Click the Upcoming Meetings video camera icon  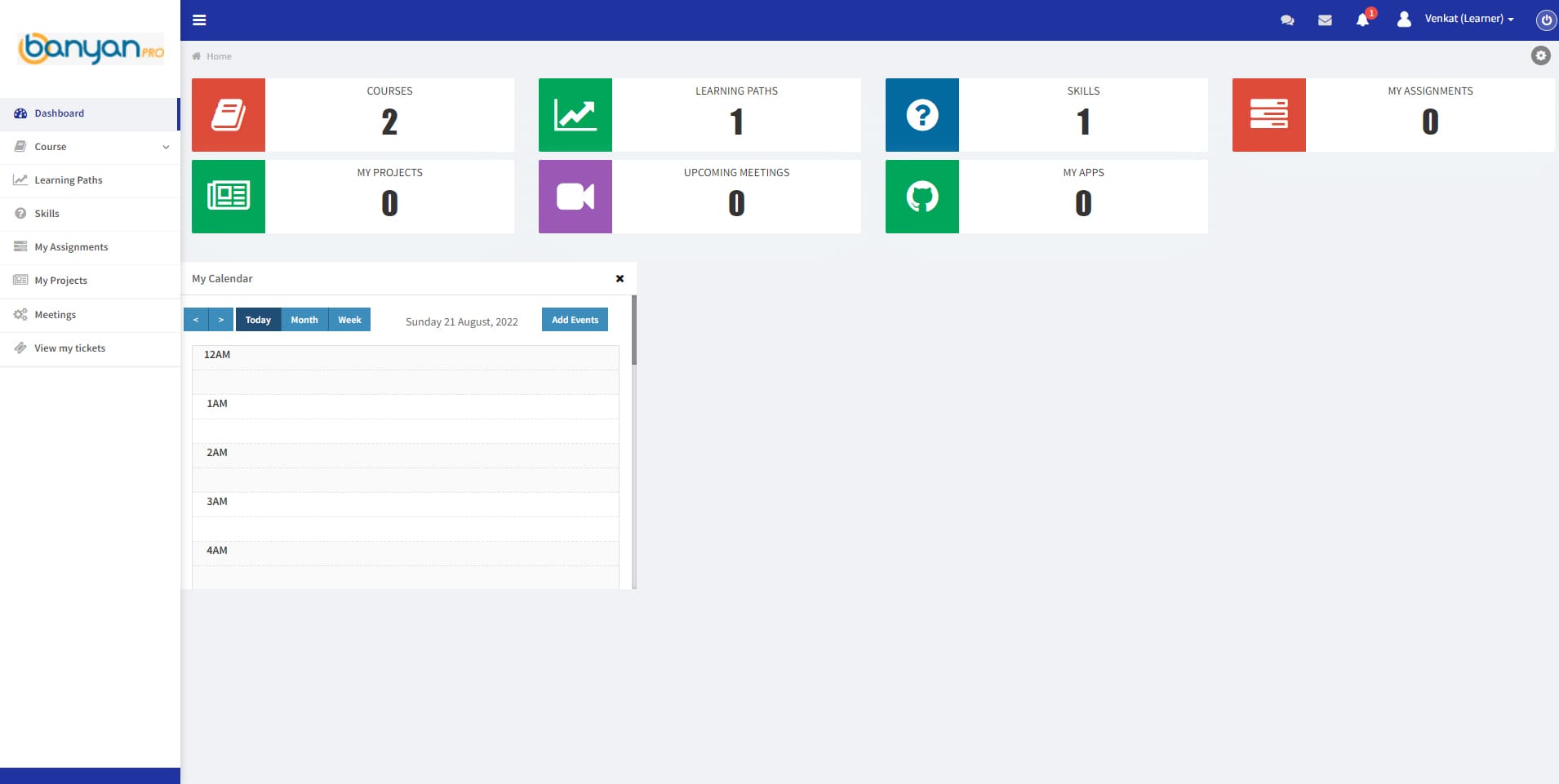click(x=575, y=197)
